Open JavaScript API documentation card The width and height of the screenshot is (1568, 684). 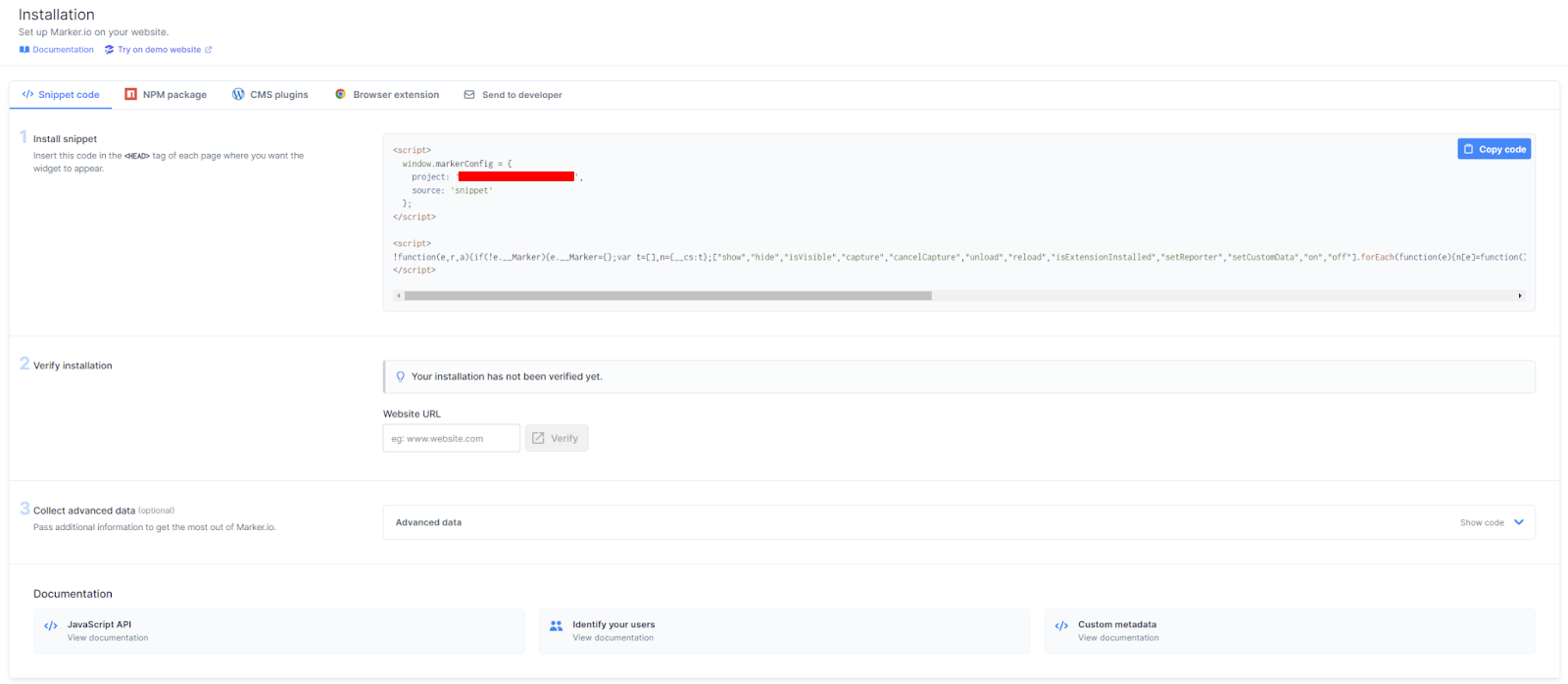click(x=279, y=631)
